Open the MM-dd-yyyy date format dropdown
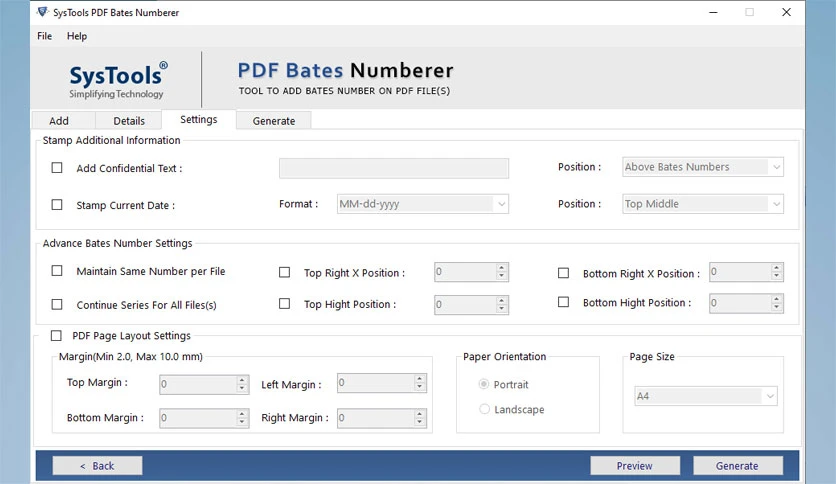The image size is (836, 484). (422, 204)
